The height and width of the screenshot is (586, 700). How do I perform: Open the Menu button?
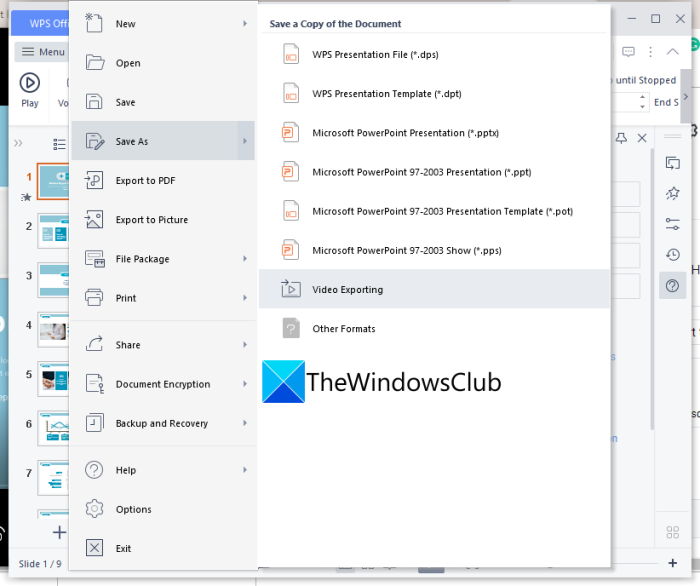click(x=42, y=52)
